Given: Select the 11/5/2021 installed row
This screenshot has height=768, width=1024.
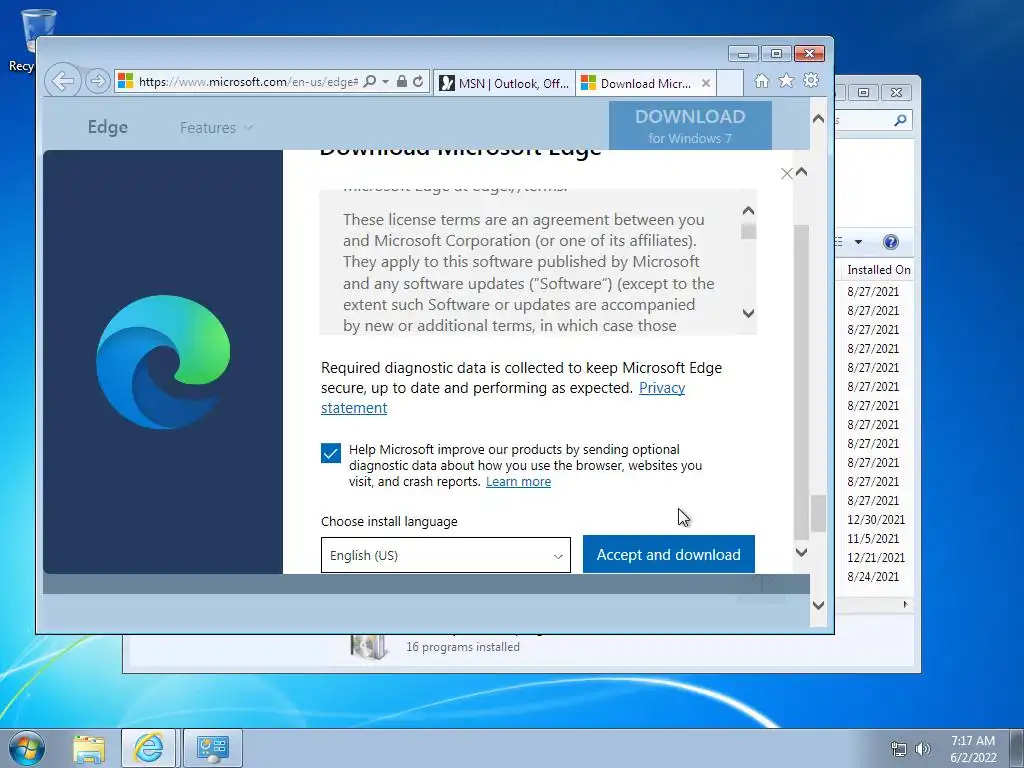Looking at the screenshot, I should pos(875,539).
